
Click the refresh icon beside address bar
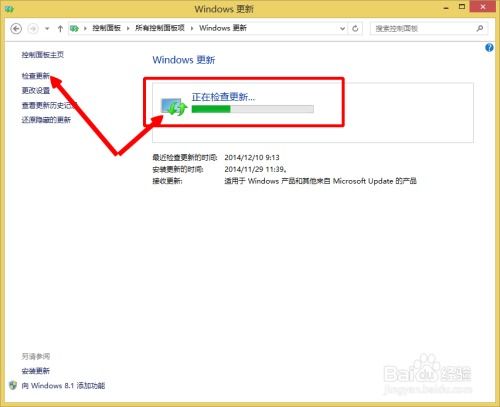point(355,29)
